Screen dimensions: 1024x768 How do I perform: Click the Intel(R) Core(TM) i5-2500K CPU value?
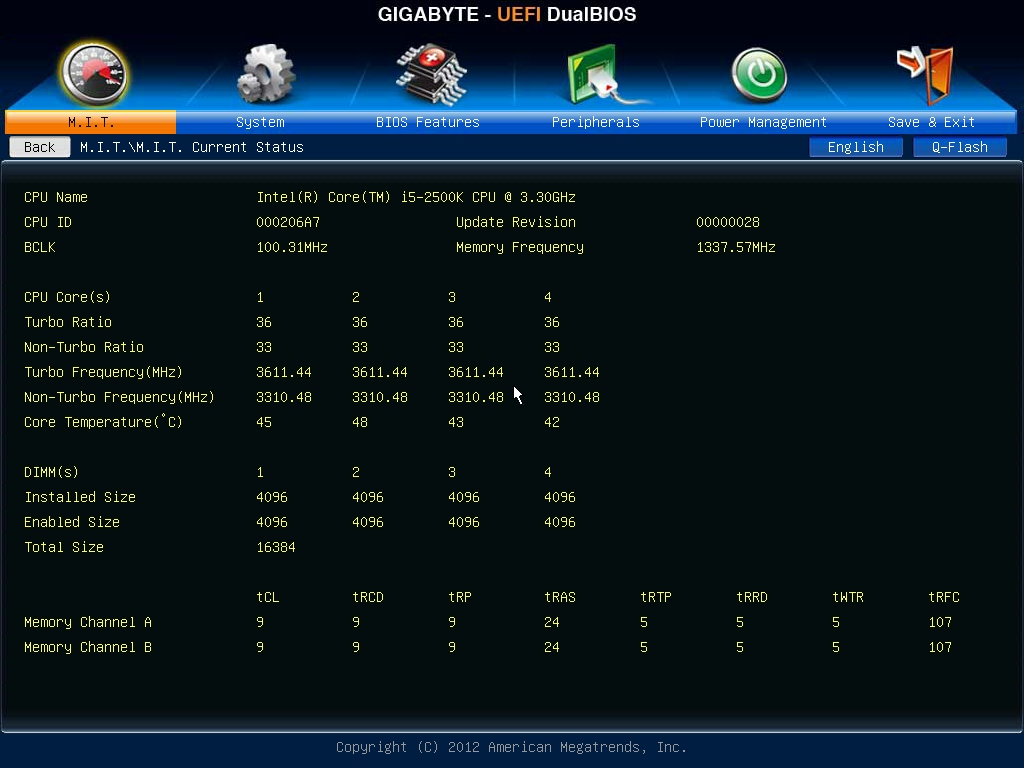click(416, 197)
